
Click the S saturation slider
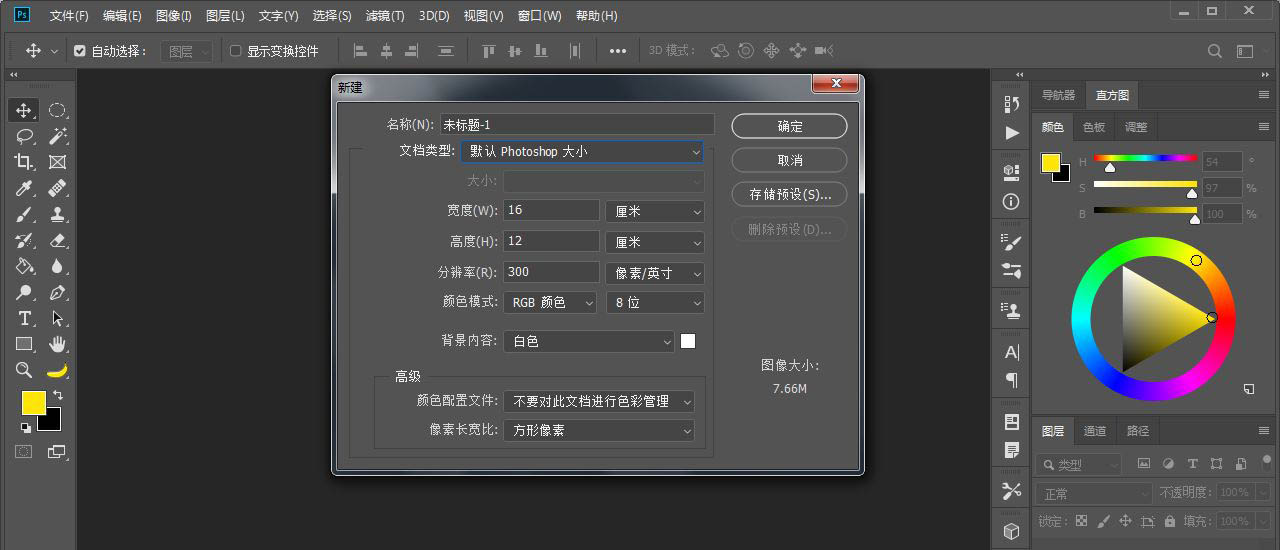[1145, 184]
